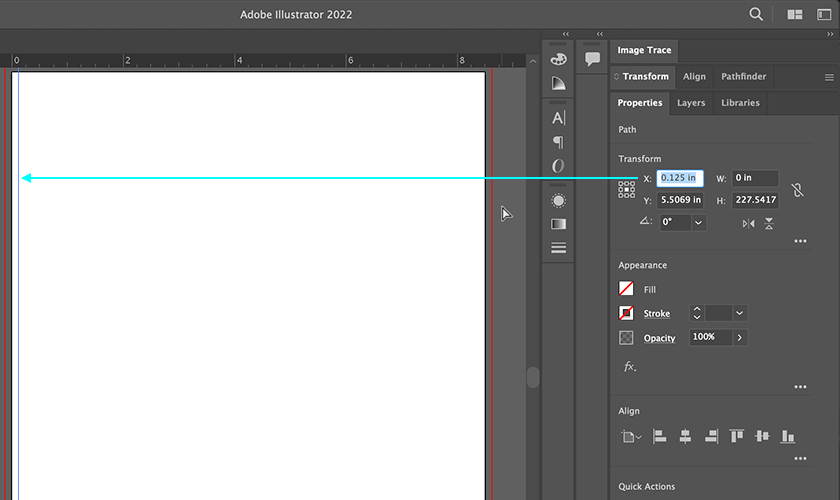This screenshot has width=840, height=500.
Task: Click the search magnifier icon
Action: pyautogui.click(x=756, y=14)
